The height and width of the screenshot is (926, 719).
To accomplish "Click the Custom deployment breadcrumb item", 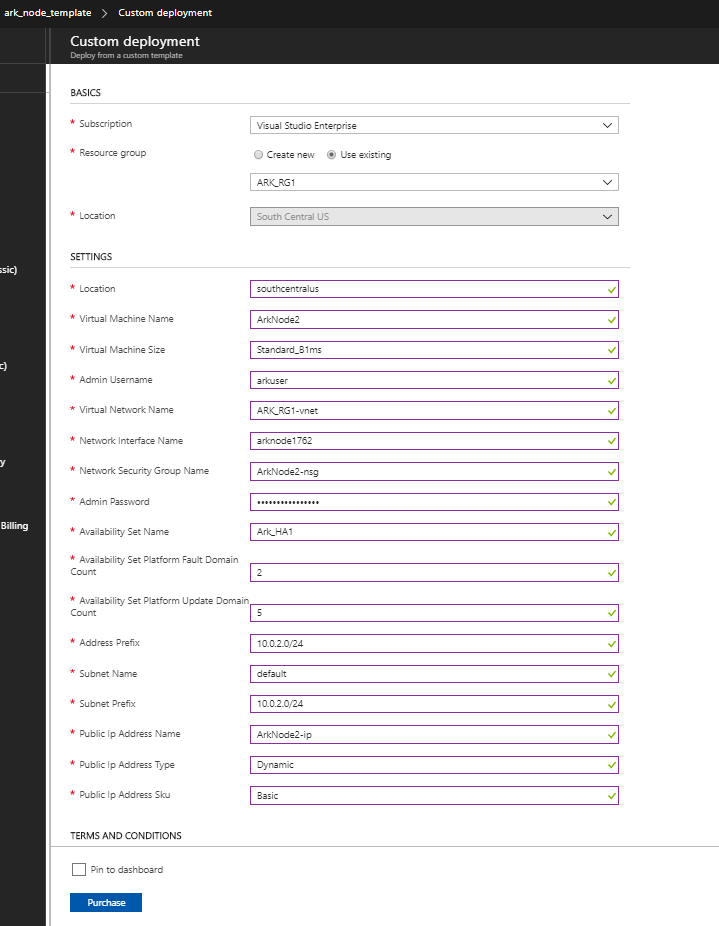I will pos(165,13).
